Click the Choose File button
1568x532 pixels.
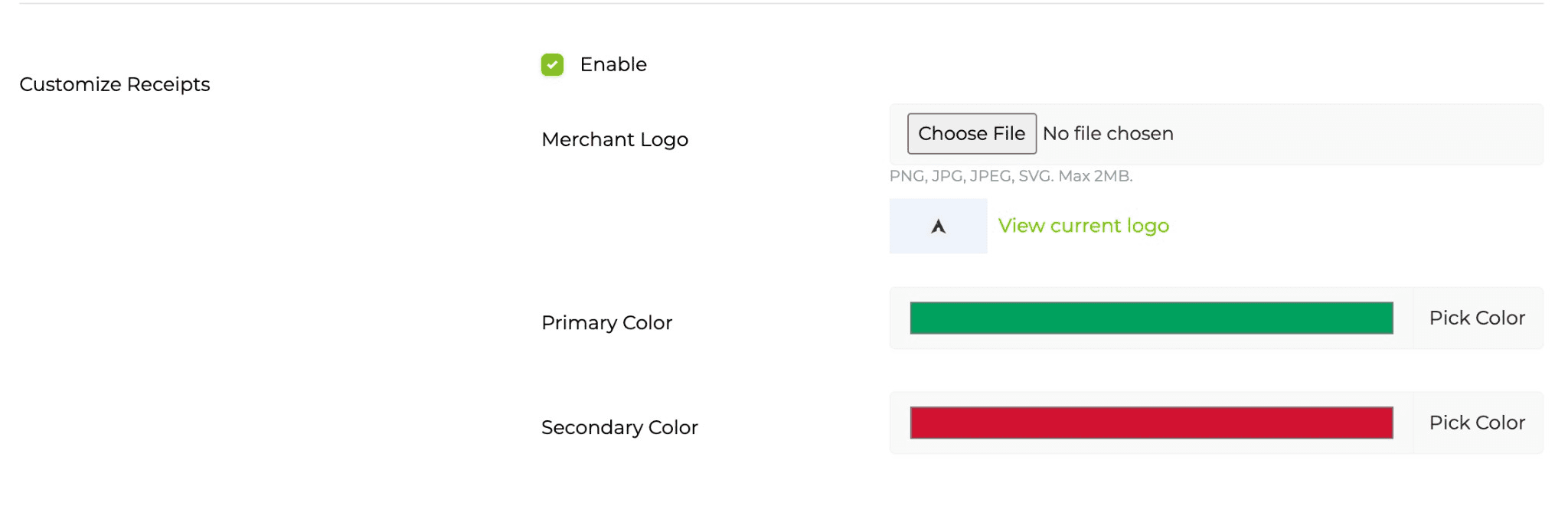(971, 133)
